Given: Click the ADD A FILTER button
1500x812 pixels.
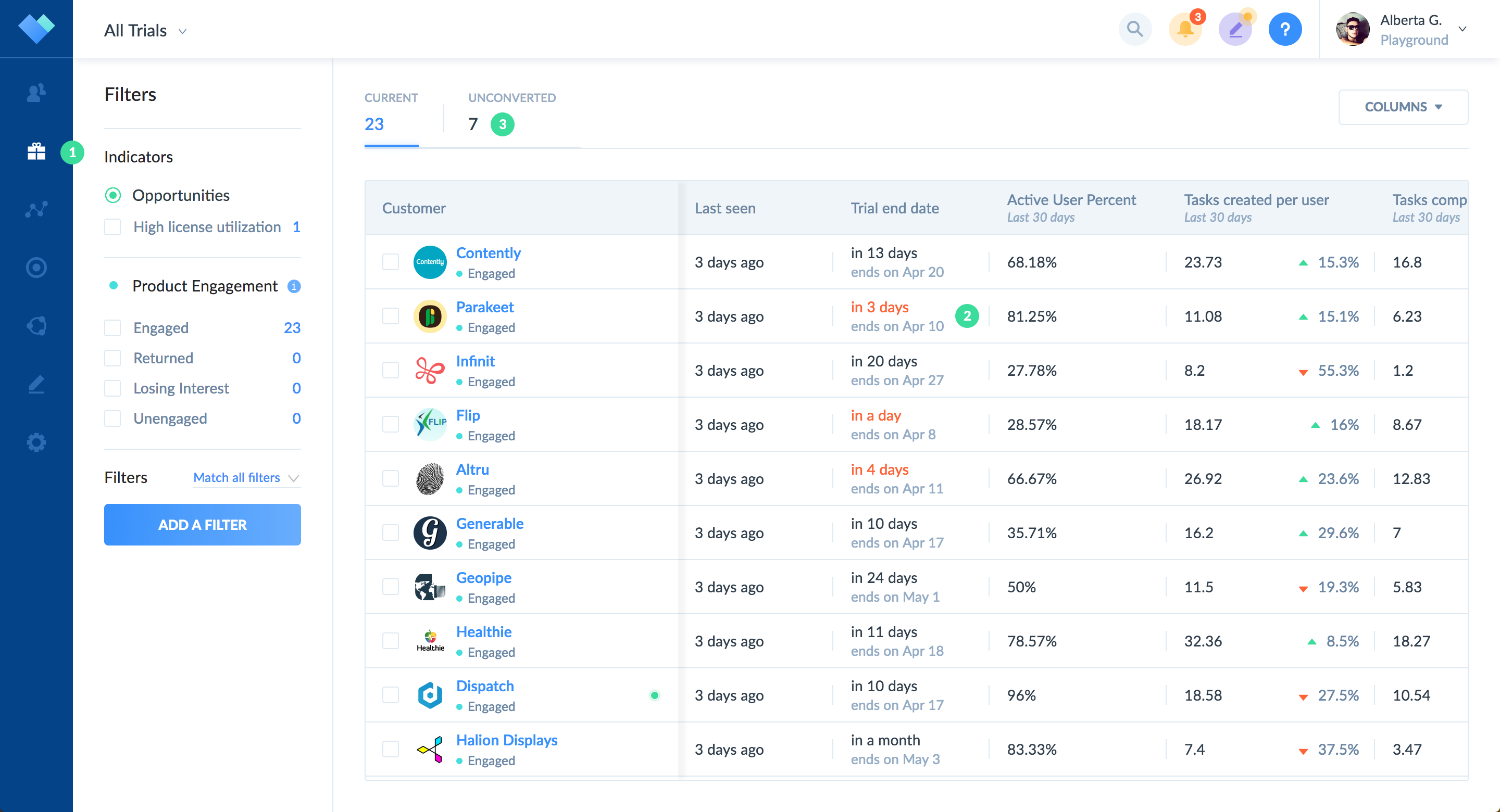Looking at the screenshot, I should [x=202, y=525].
